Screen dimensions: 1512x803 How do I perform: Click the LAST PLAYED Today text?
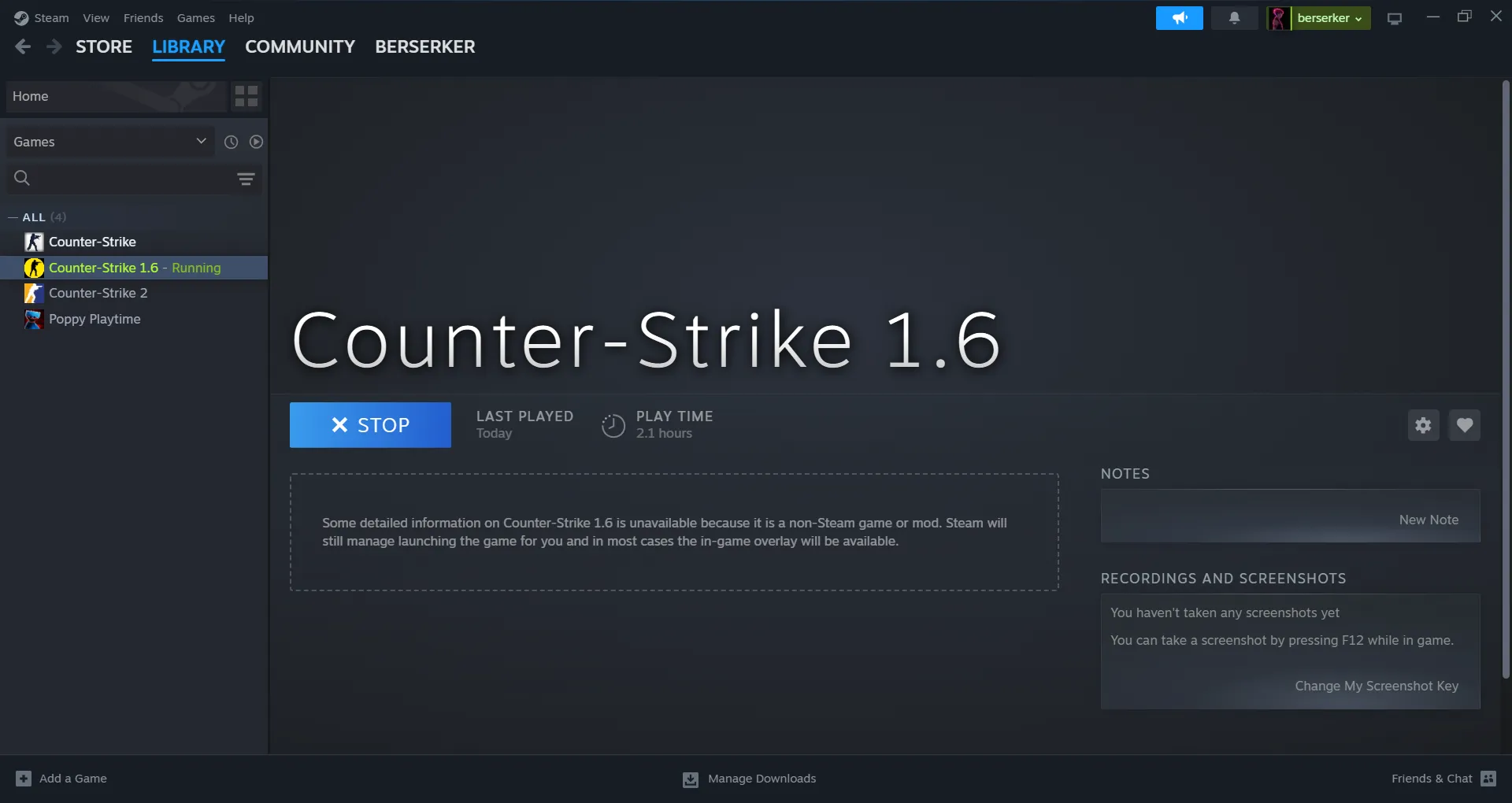(x=524, y=424)
